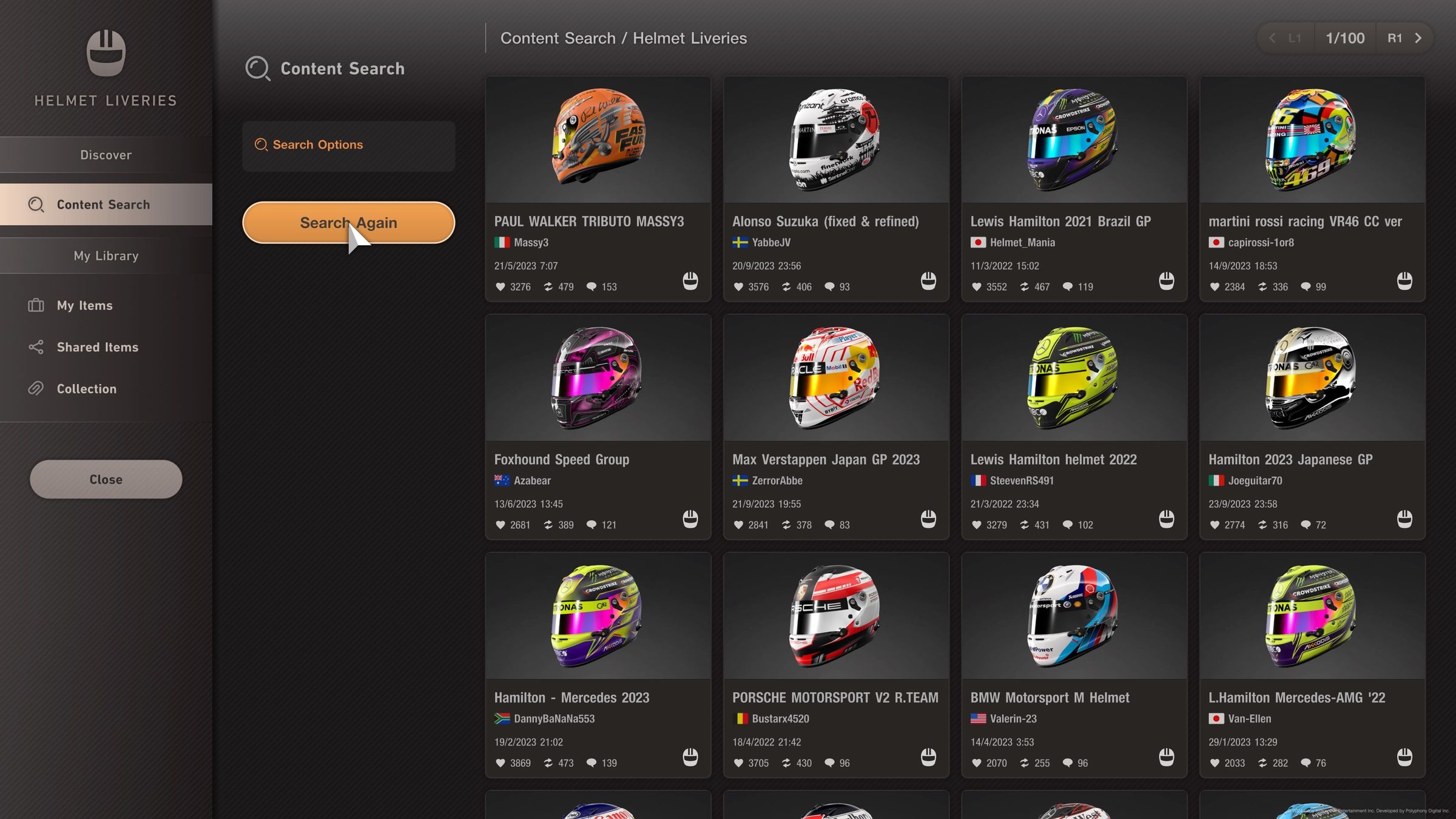
Task: Click creator name YabbeJV
Action: [771, 243]
